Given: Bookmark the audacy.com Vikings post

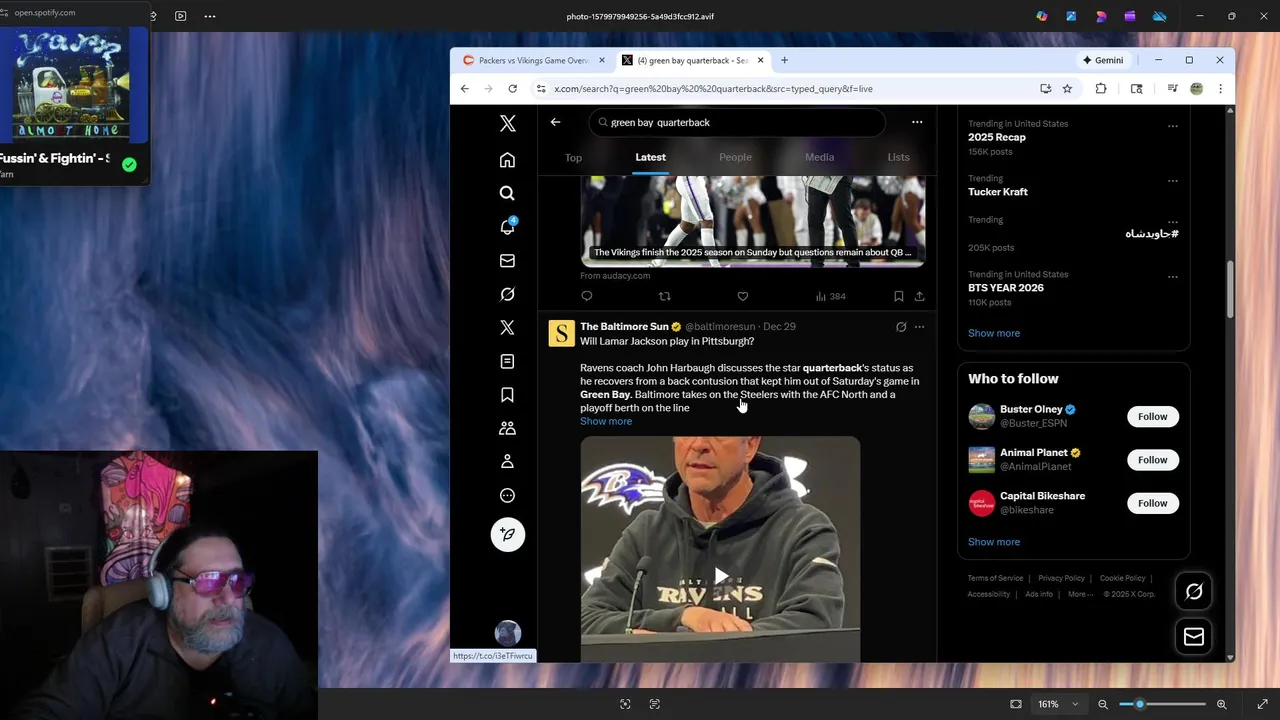Looking at the screenshot, I should tap(898, 296).
